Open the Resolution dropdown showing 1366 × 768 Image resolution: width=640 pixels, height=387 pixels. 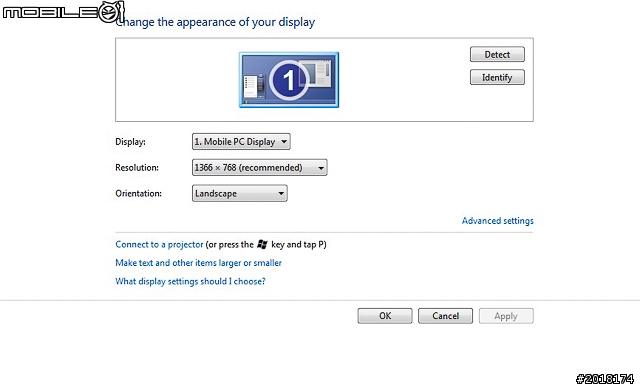(x=259, y=167)
